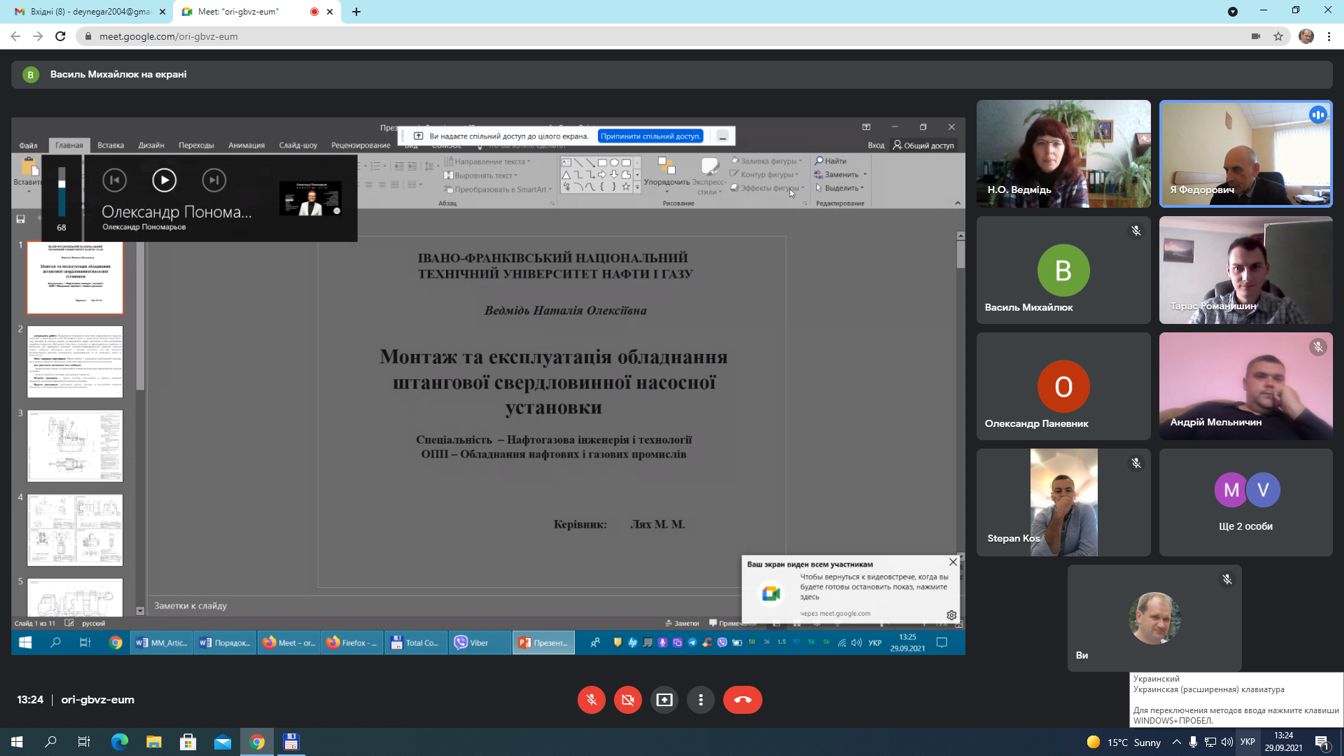Skip to previous track in media overlay
The image size is (1344, 756).
click(x=114, y=180)
